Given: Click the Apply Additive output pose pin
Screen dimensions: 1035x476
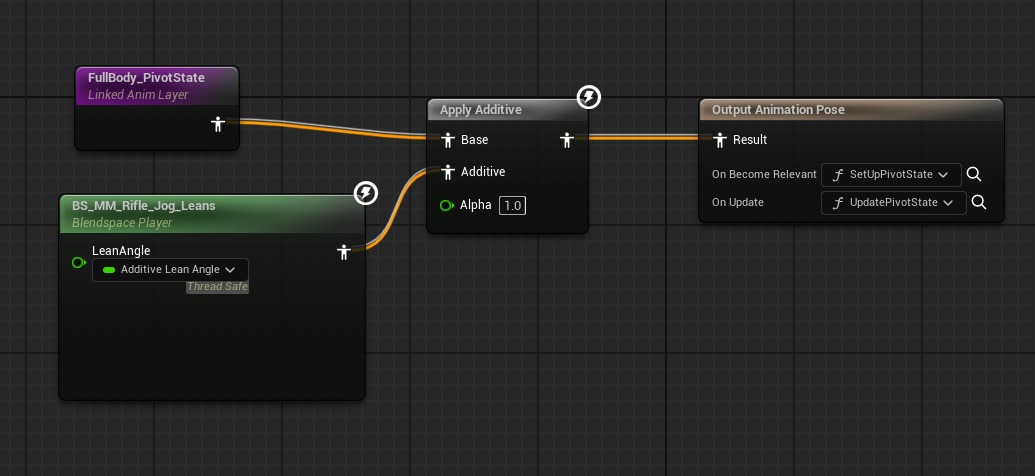Looking at the screenshot, I should (x=566, y=139).
